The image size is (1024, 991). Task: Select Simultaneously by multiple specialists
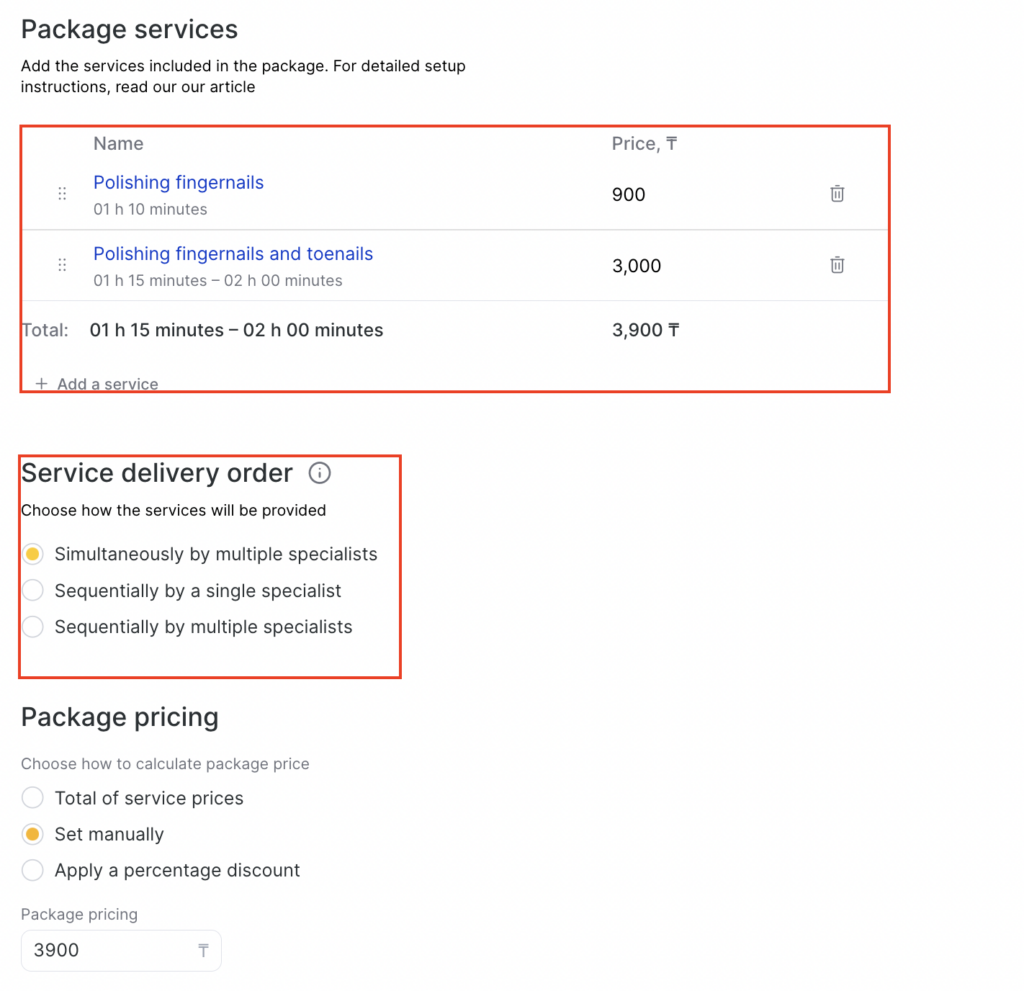(33, 554)
